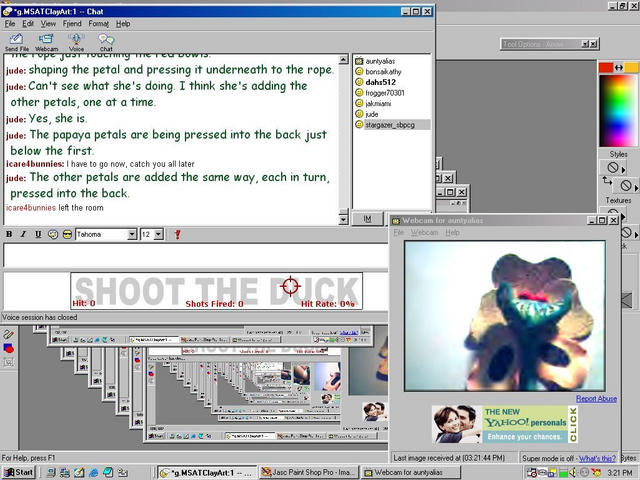Click the What's this? link
The image size is (640, 480).
pos(597,458)
